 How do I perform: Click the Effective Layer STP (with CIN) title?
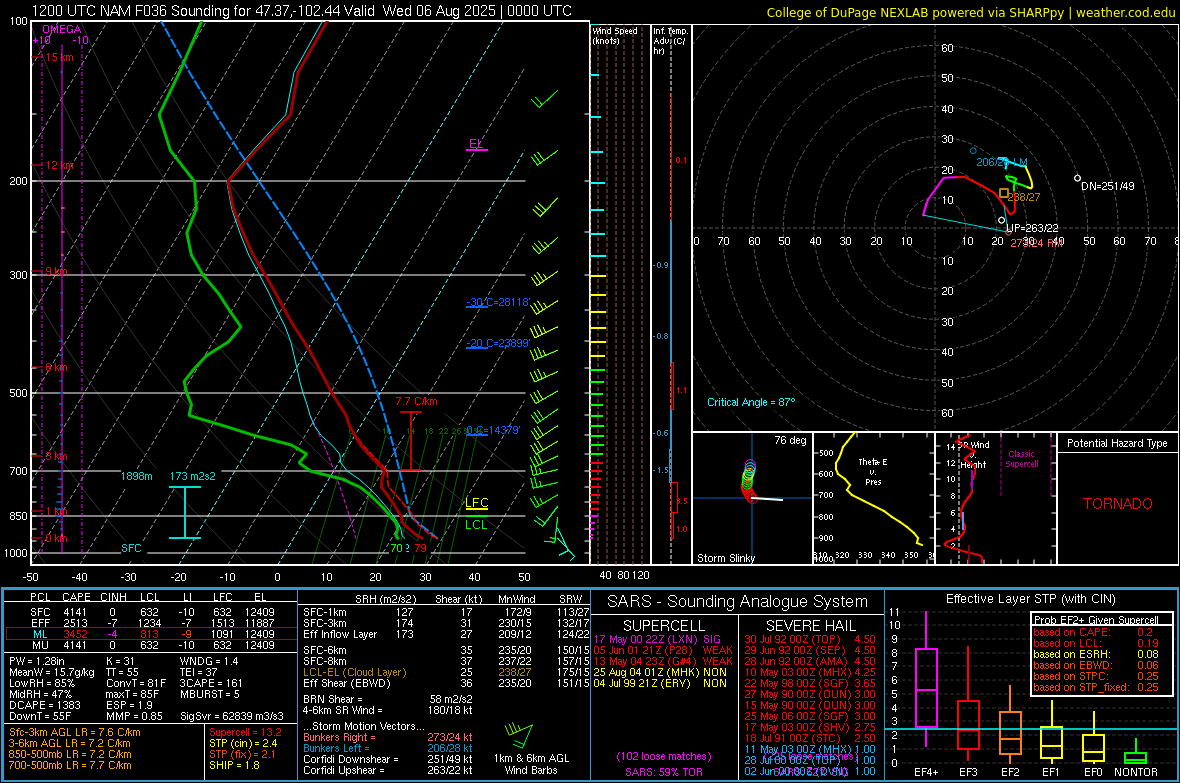1030,599
